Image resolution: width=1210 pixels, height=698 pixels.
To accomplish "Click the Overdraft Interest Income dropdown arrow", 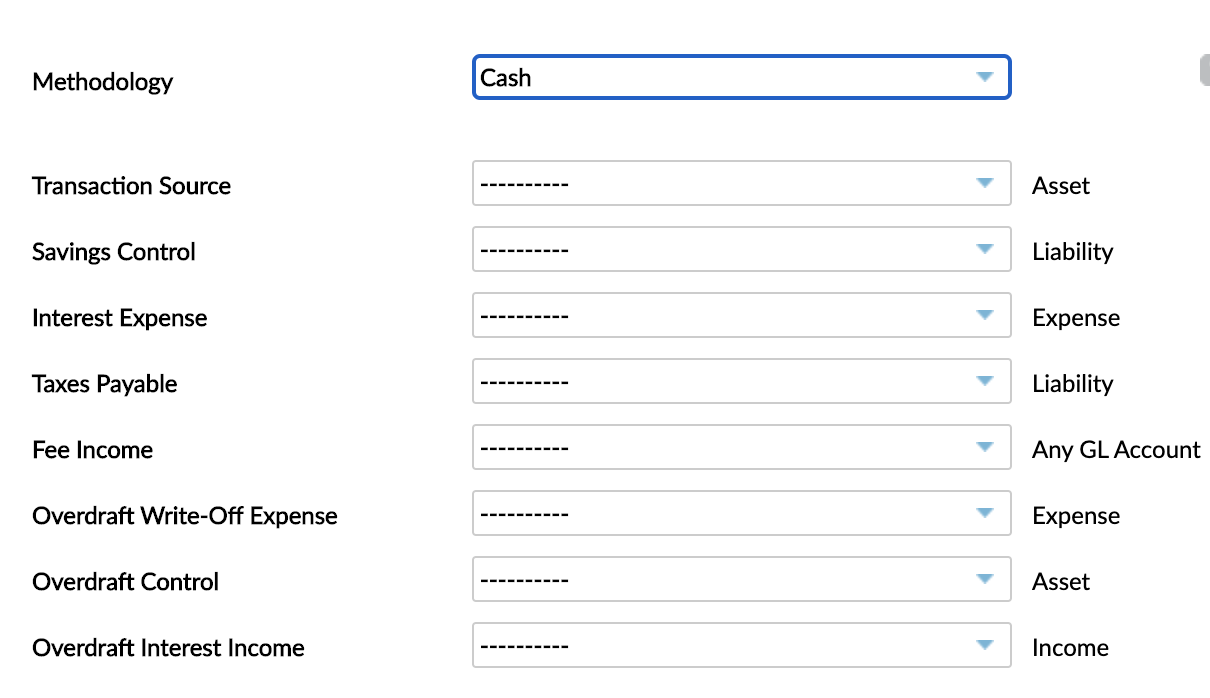I will tap(986, 644).
